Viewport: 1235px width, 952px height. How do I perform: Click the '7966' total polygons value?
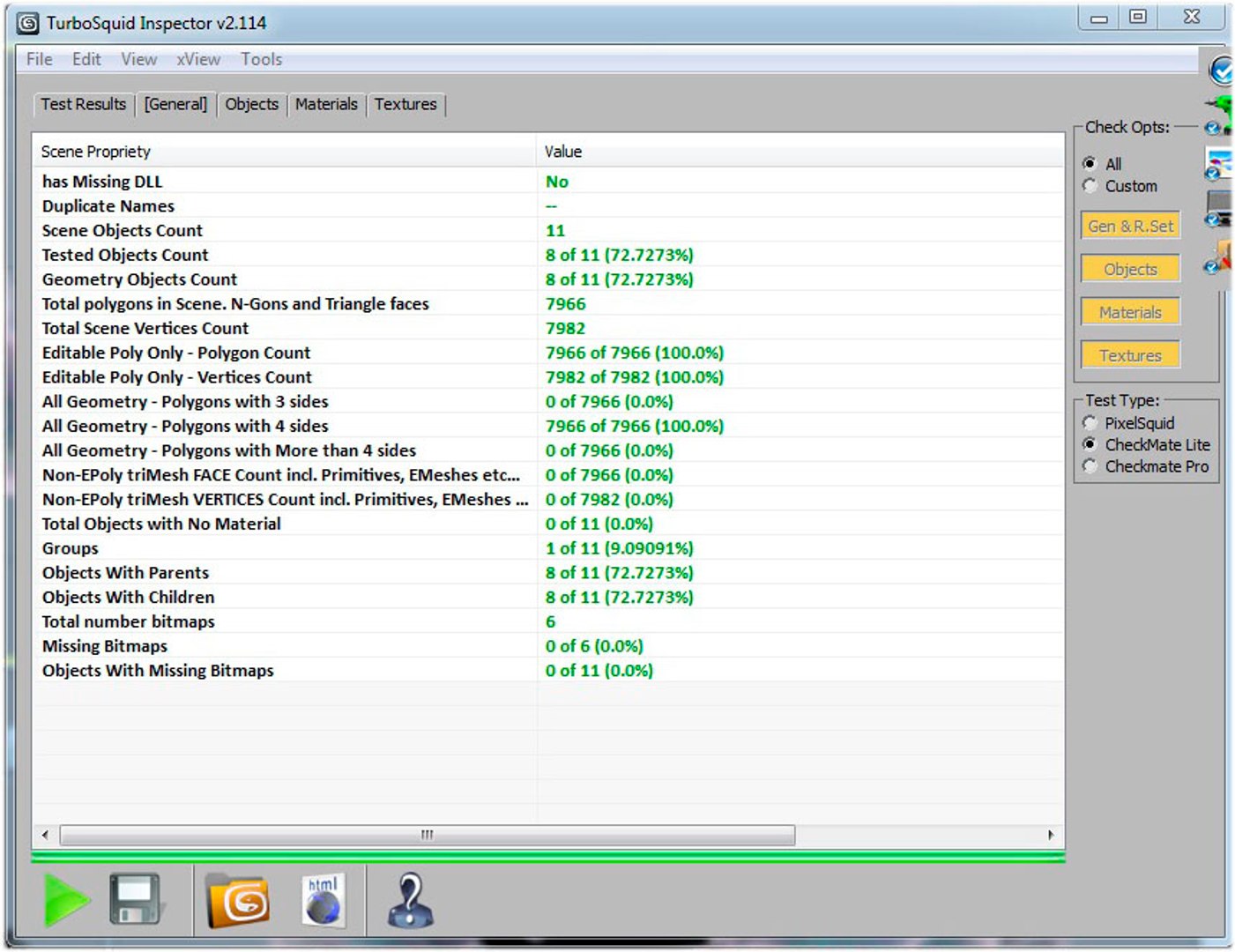coord(566,304)
